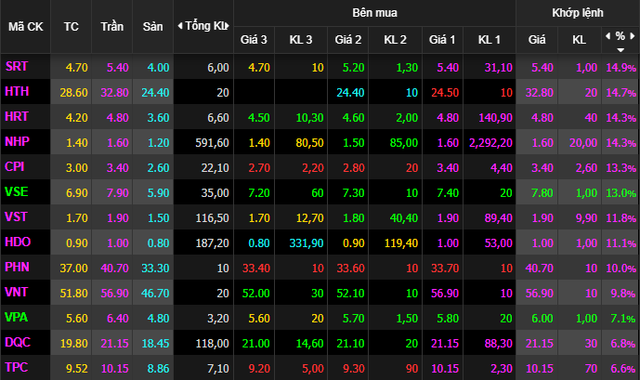Open stock symbol DQC
This screenshot has height=380, width=640.
pos(18,342)
